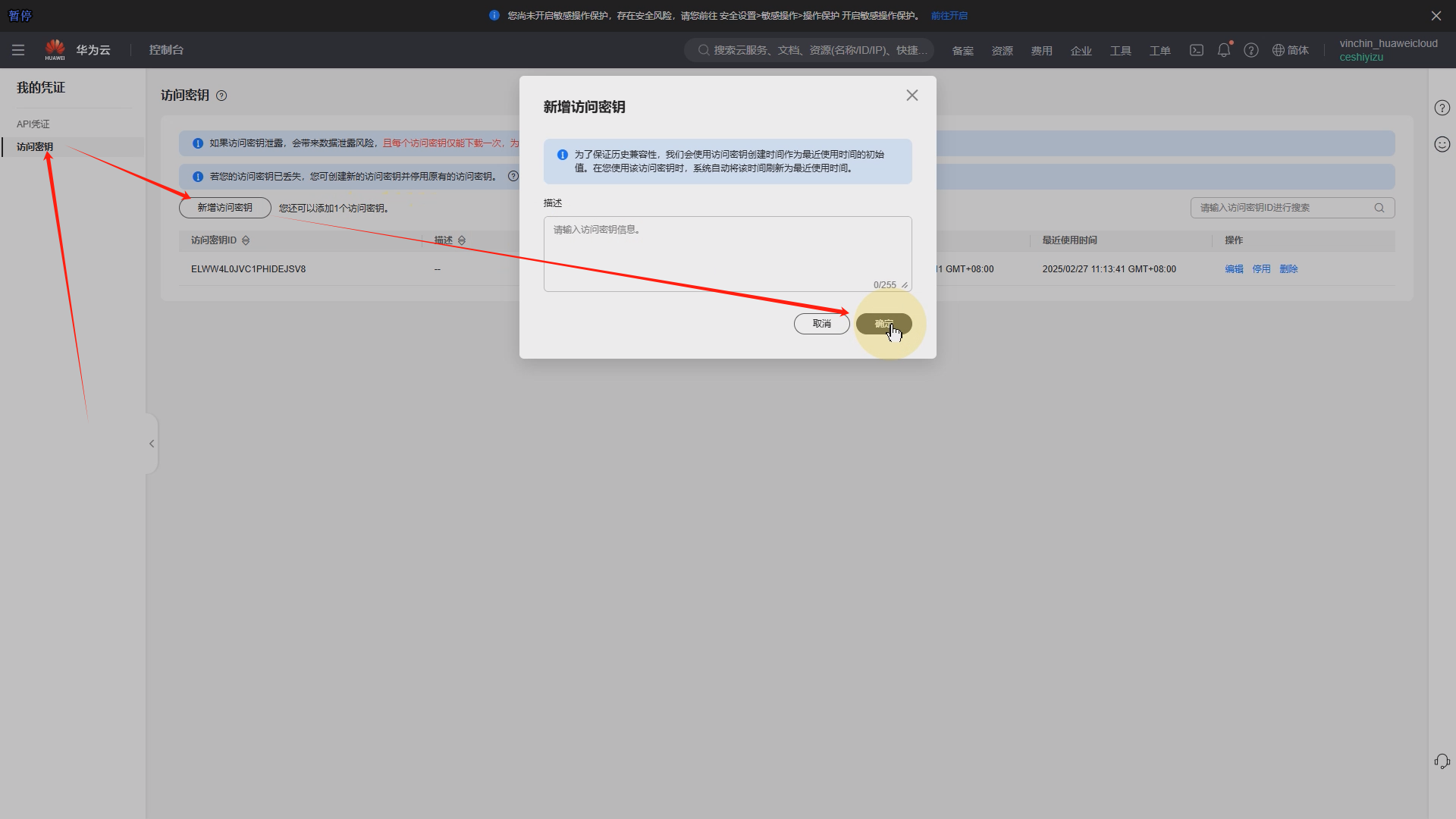Open the notification bell
This screenshot has height=819, width=1456.
point(1224,50)
